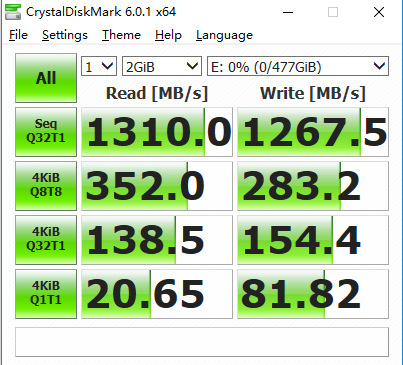Screen dimensions: 403x365
Task: Launch the 4KiB Q1T1 test
Action: (46, 294)
